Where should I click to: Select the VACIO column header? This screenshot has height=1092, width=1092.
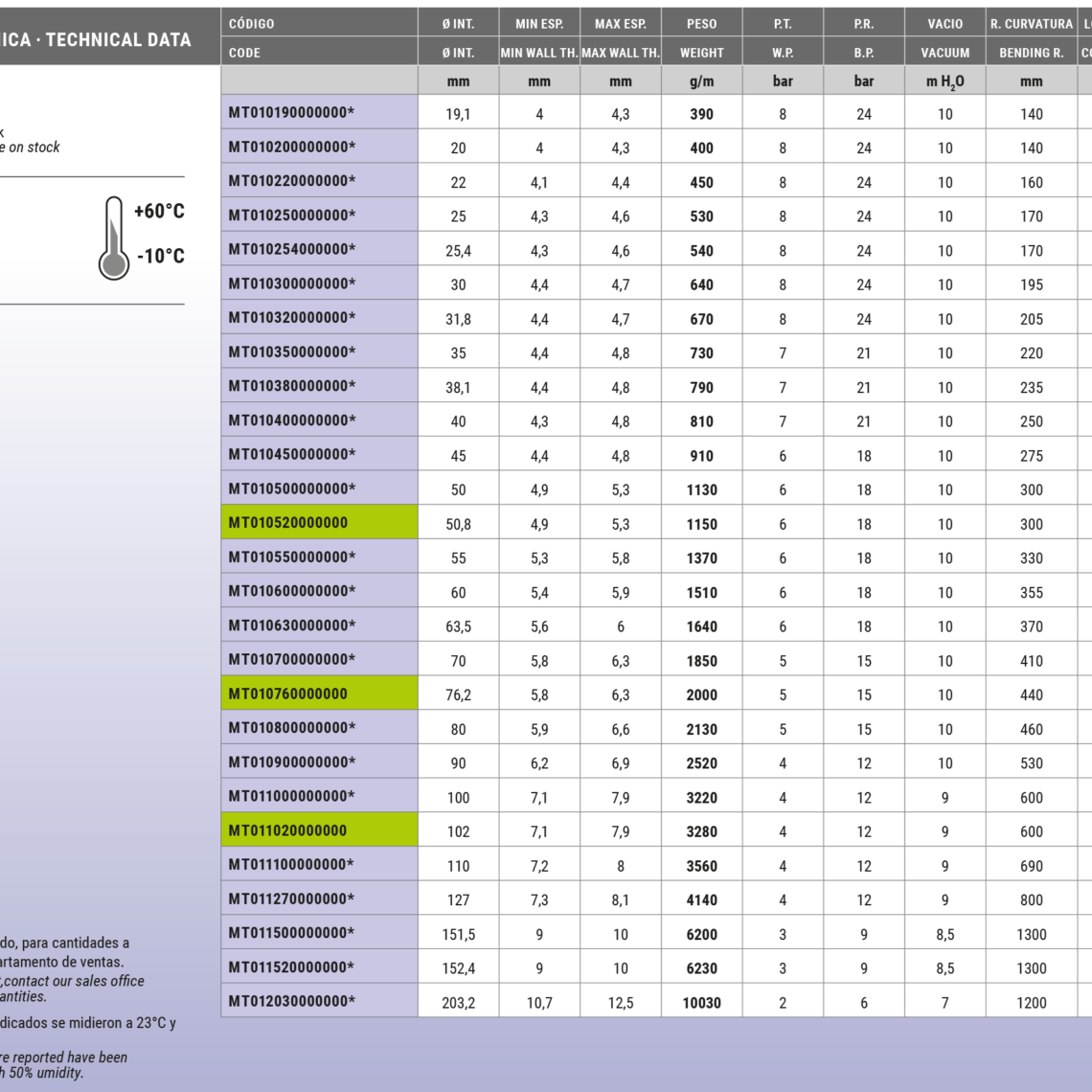pyautogui.click(x=944, y=23)
